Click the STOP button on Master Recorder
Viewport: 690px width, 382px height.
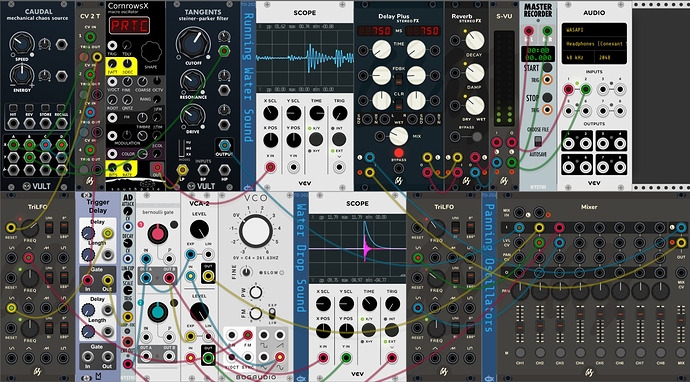tap(547, 97)
